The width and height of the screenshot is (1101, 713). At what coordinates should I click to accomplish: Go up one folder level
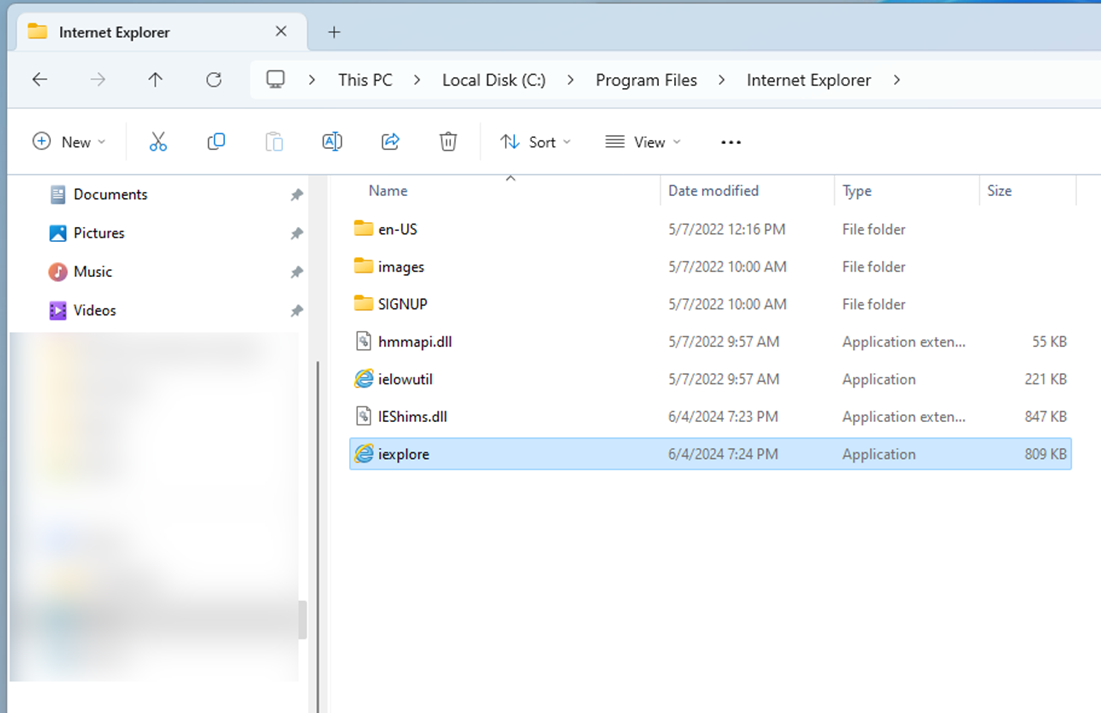coord(155,80)
